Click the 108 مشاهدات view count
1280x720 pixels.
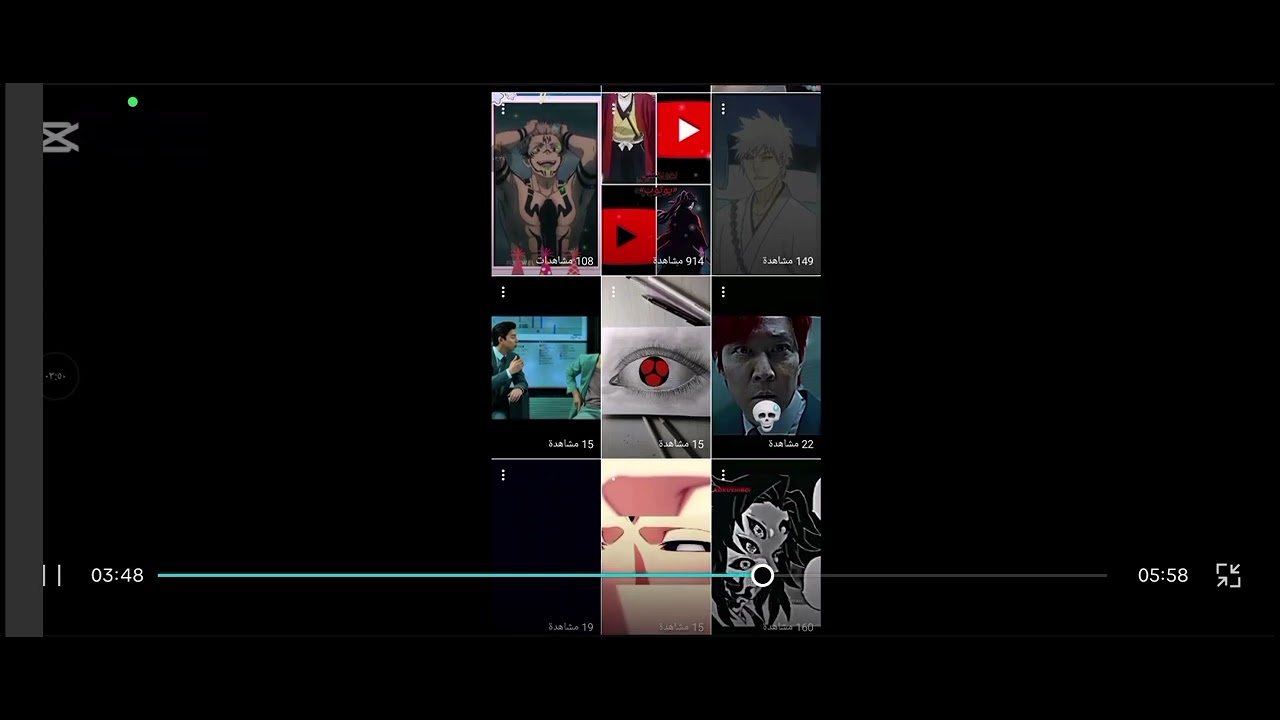coord(565,261)
